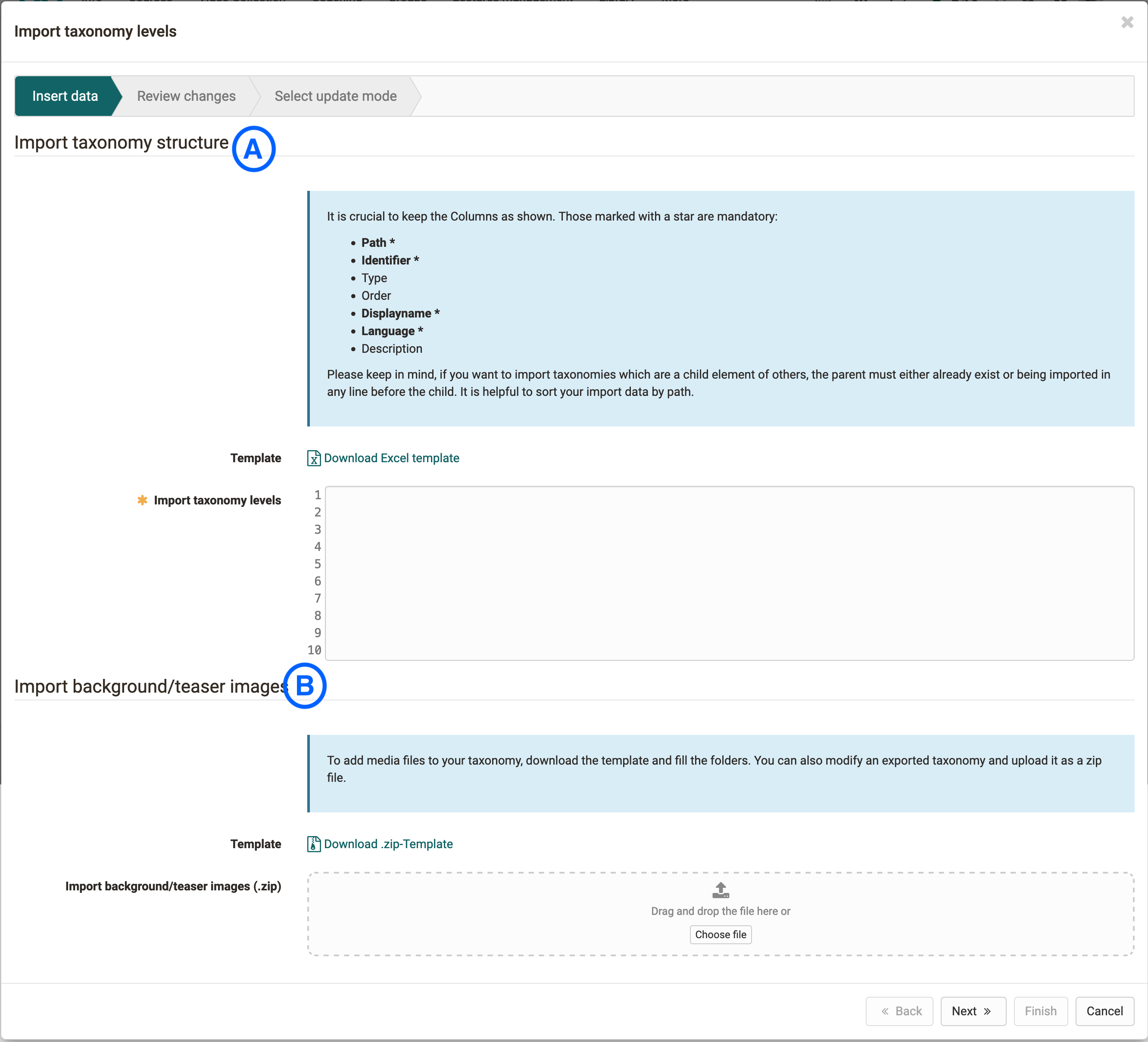Open the Insert data step
The width and height of the screenshot is (1148, 1042).
pyautogui.click(x=65, y=96)
